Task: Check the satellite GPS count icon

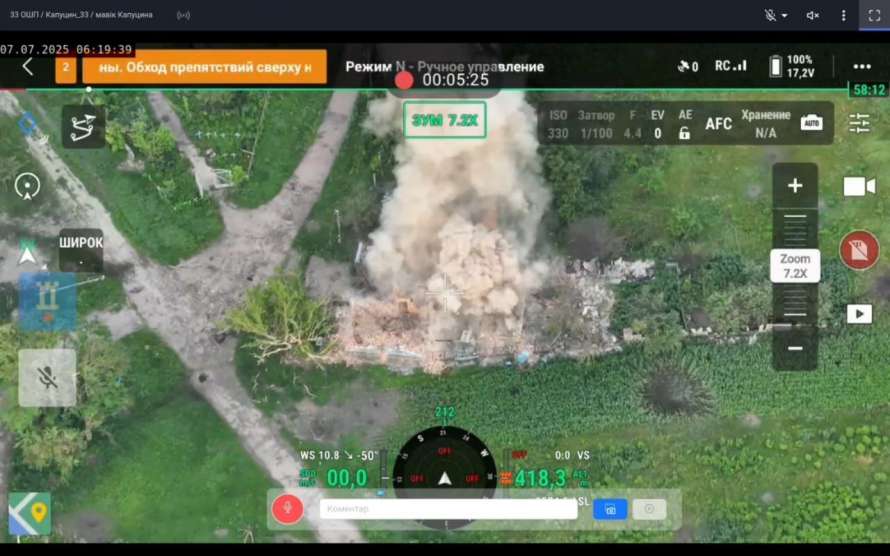Action: point(687,67)
